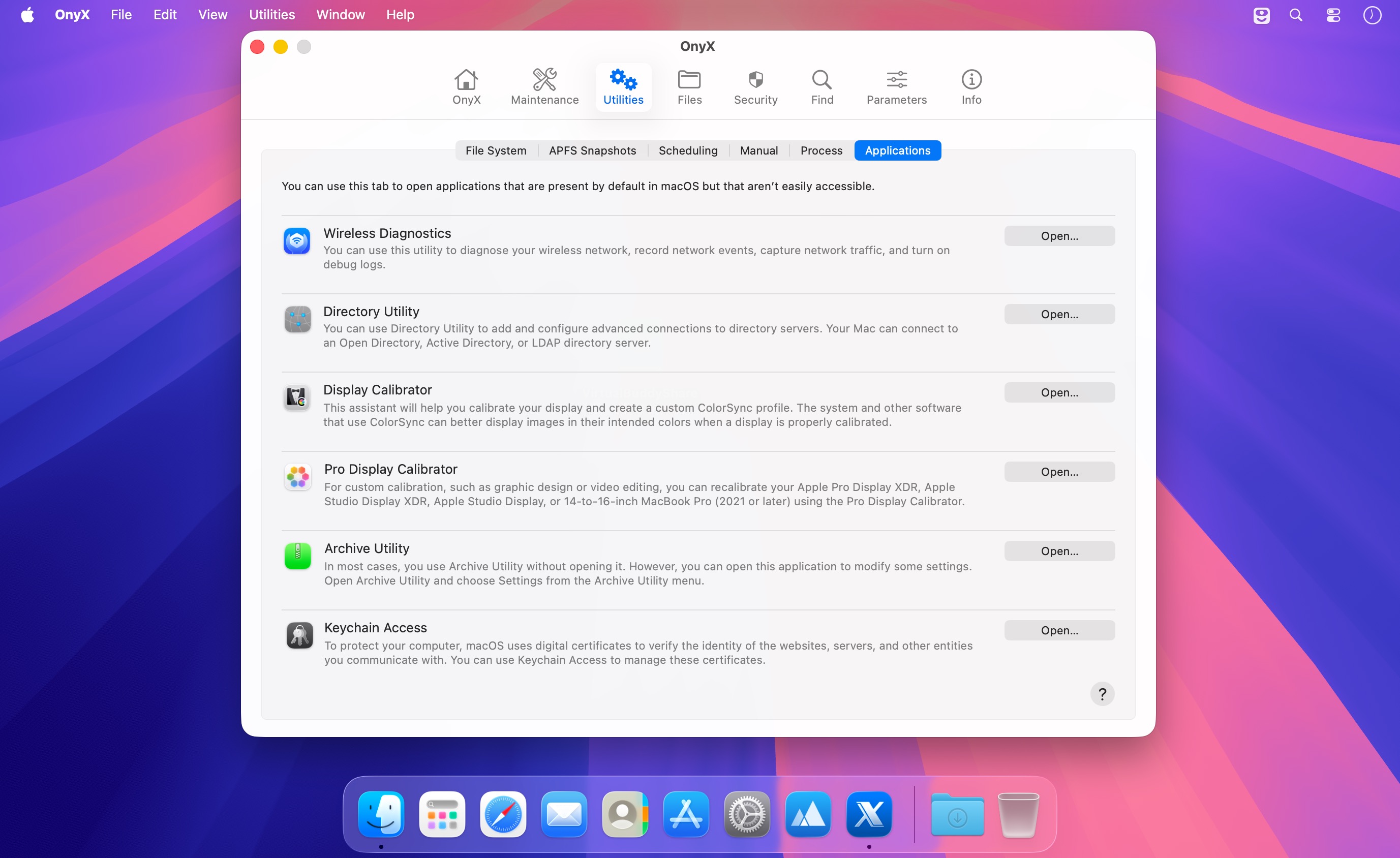
Task: Show the Info toolbar section
Action: (x=971, y=87)
